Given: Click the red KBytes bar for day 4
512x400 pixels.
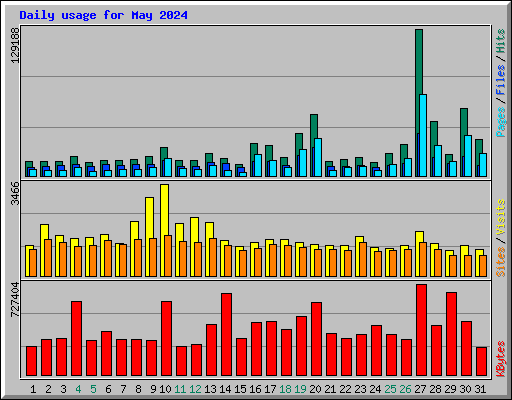Looking at the screenshot, I should [x=76, y=339].
